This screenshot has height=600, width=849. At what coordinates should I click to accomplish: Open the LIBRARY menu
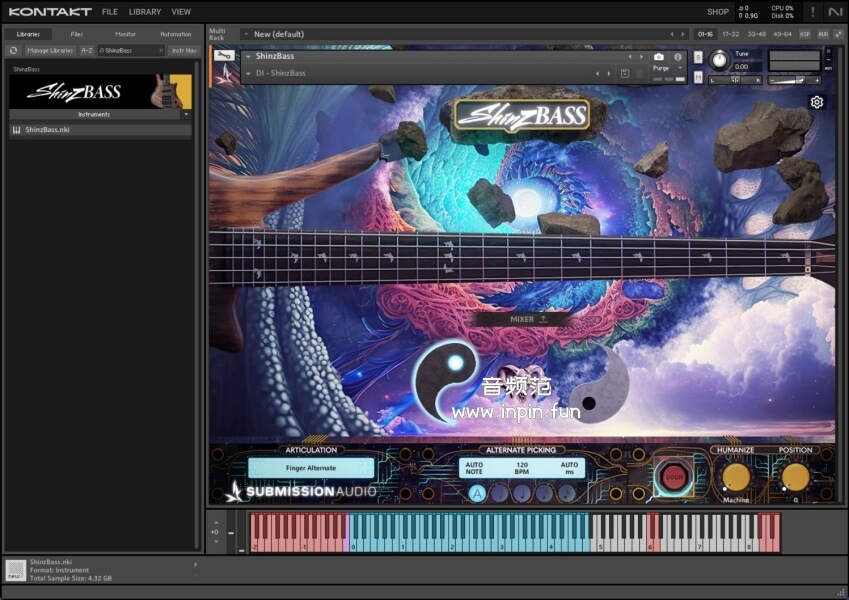pyautogui.click(x=144, y=12)
